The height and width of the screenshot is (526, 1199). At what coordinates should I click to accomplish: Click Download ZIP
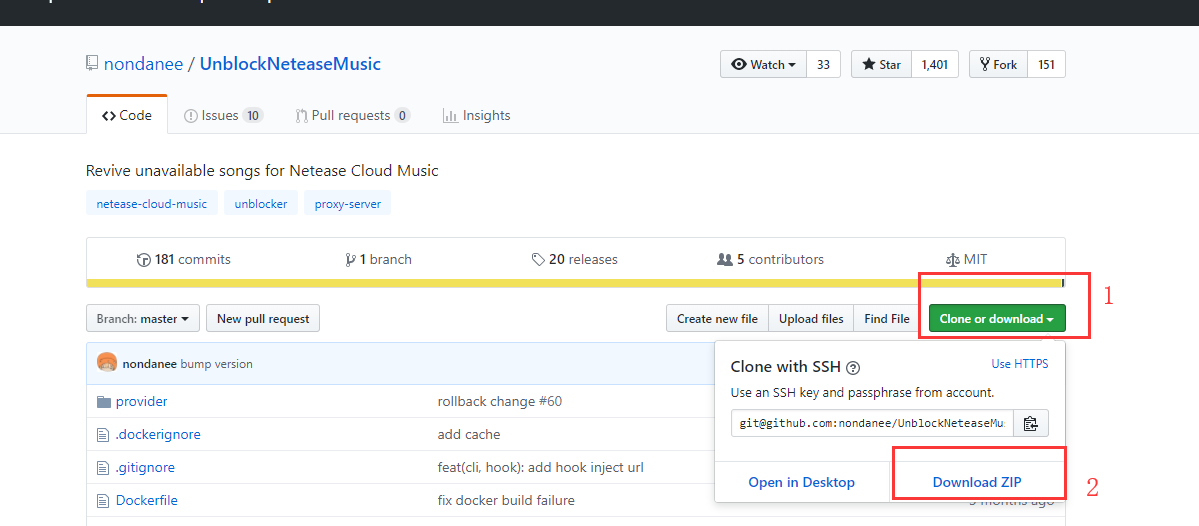976,482
